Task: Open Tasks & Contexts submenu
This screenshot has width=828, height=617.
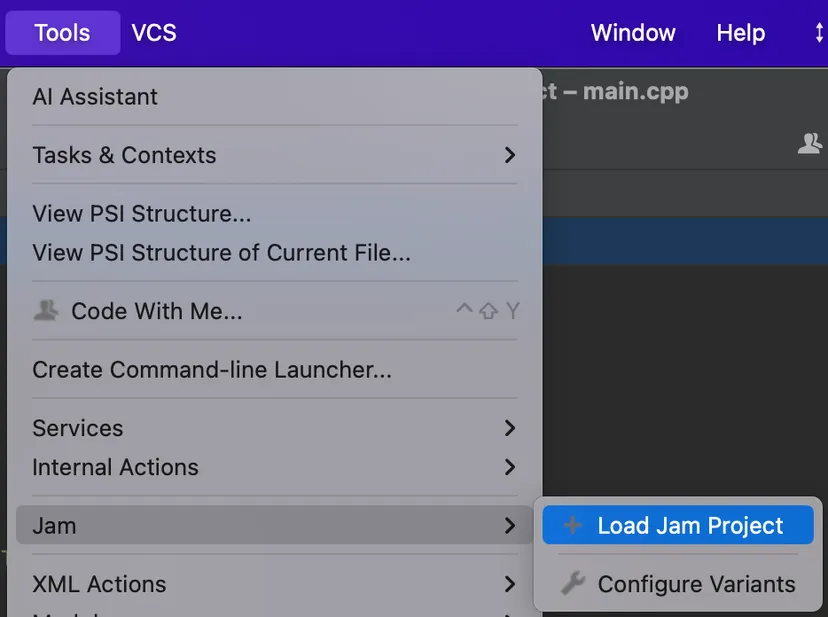Action: [x=275, y=155]
